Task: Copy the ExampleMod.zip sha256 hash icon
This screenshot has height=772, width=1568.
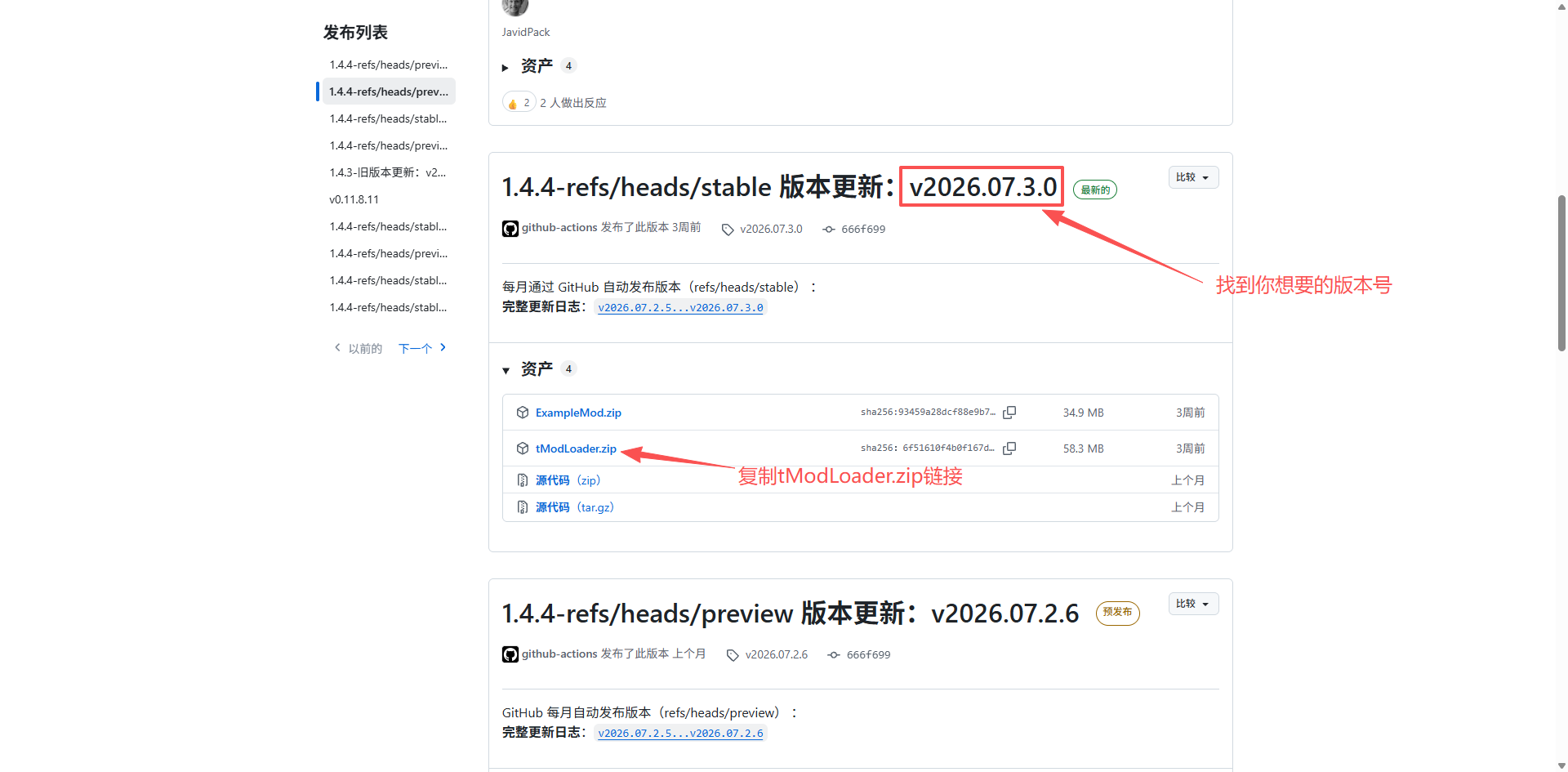Action: 1009,413
